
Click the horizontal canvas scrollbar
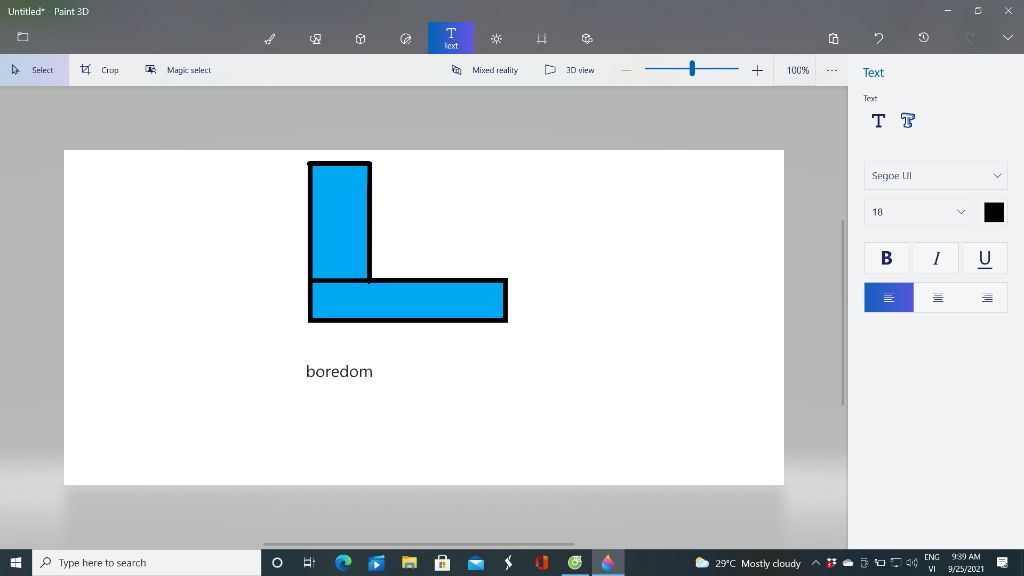(418, 544)
